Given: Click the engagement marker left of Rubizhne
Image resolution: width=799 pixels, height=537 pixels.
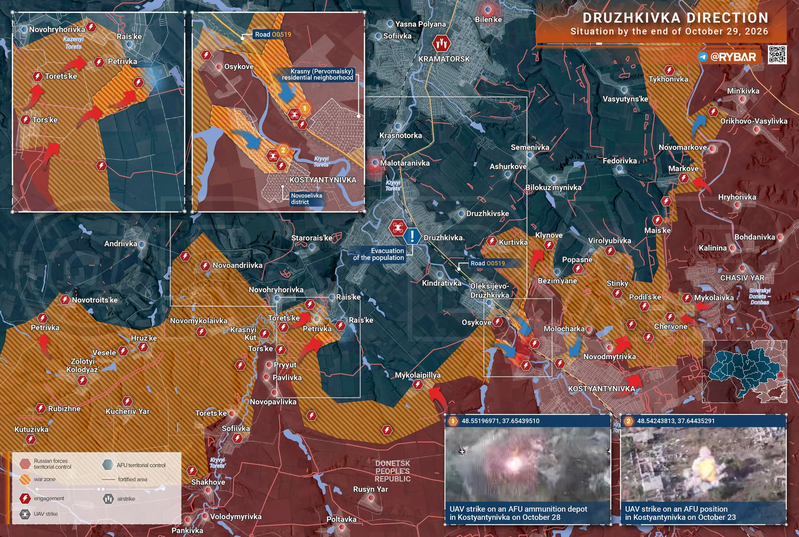Looking at the screenshot, I should tap(41, 408).
